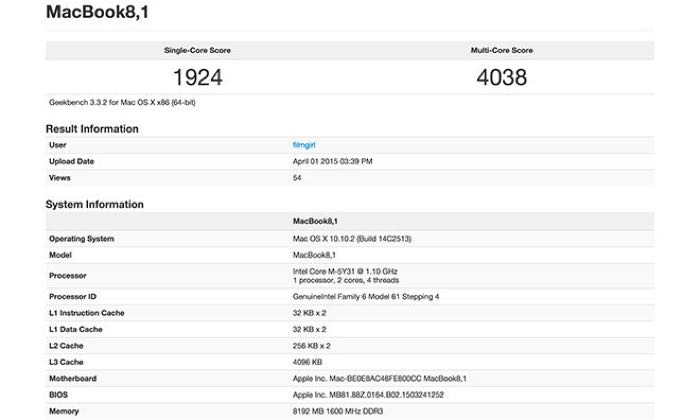Click the MacBook8,1 system table column header

(x=313, y=221)
